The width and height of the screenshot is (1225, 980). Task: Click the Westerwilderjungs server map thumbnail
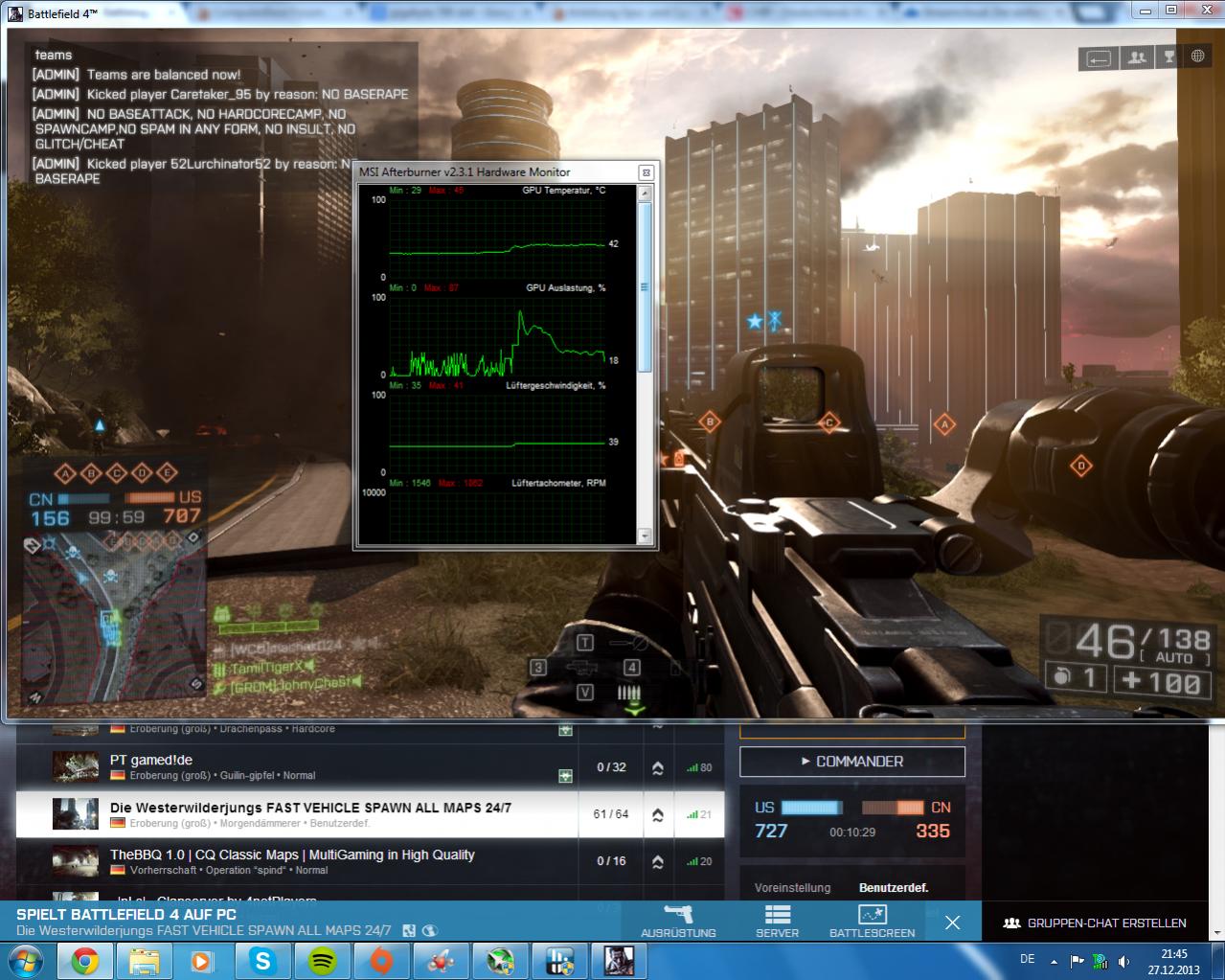(x=76, y=814)
